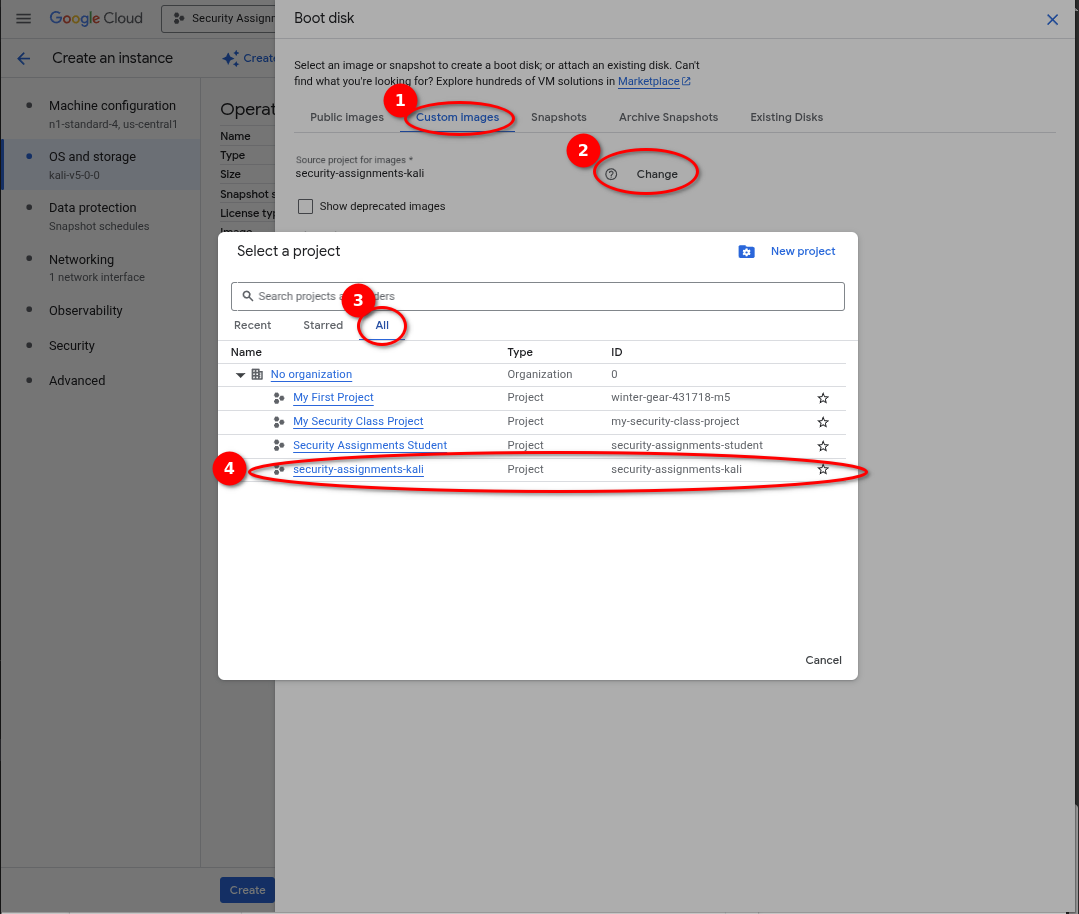This screenshot has height=914, width=1079.
Task: Click the project icon beside security-assignments-kali
Action: tap(279, 469)
